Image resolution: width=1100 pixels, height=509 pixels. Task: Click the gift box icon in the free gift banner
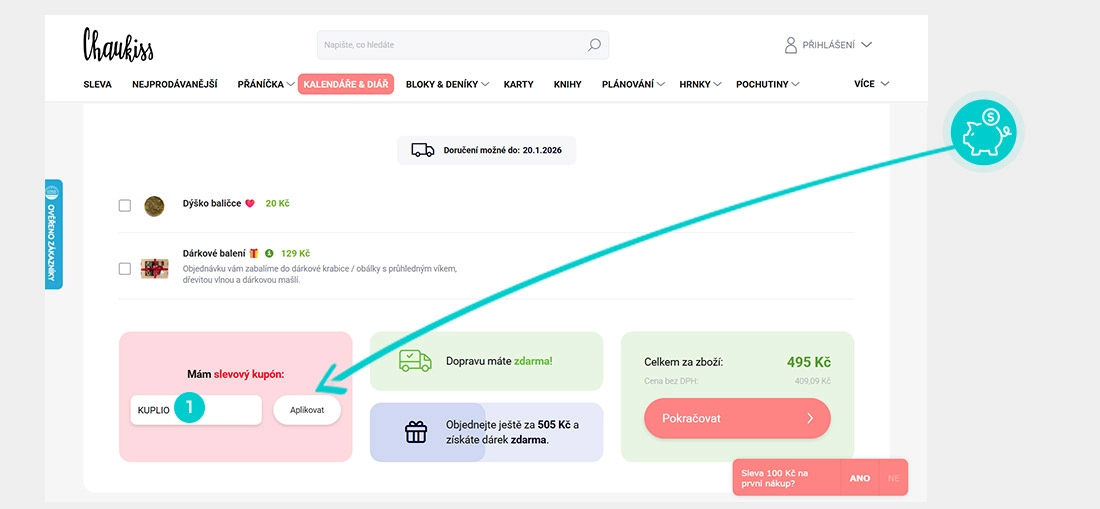(416, 432)
